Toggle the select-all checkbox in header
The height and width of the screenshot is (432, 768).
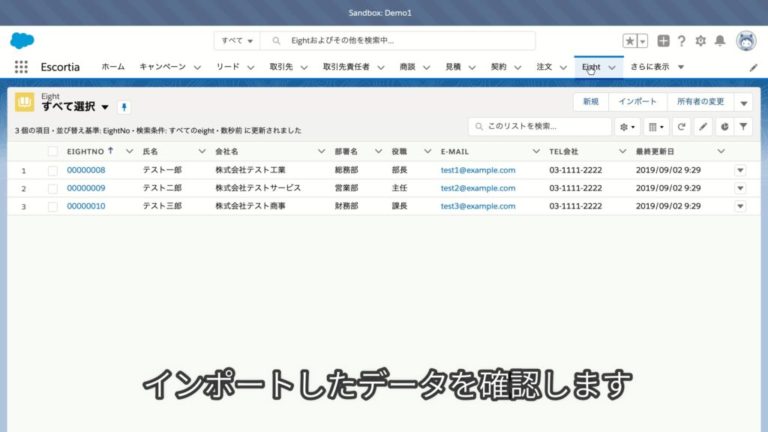point(52,152)
